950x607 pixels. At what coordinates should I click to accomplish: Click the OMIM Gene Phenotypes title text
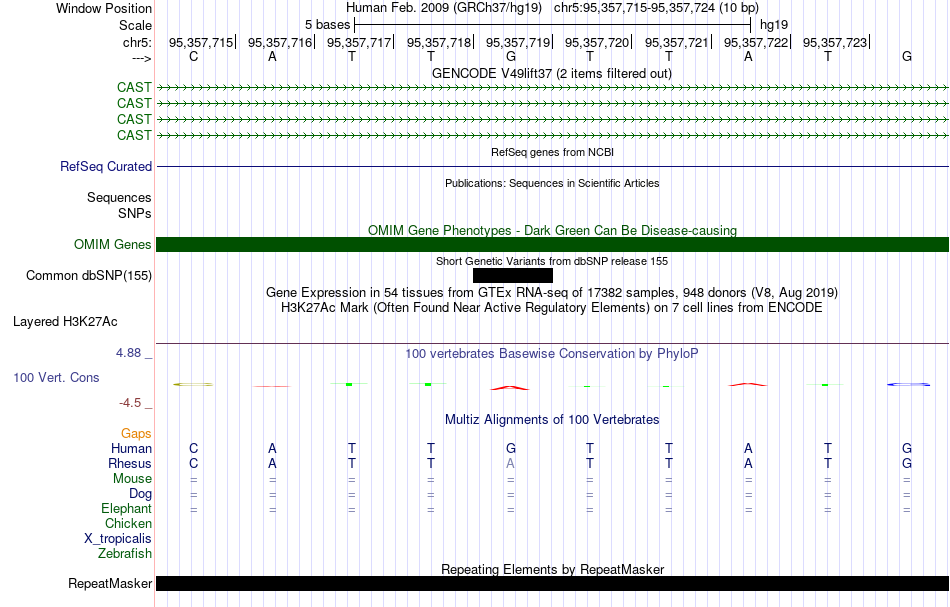[552, 230]
